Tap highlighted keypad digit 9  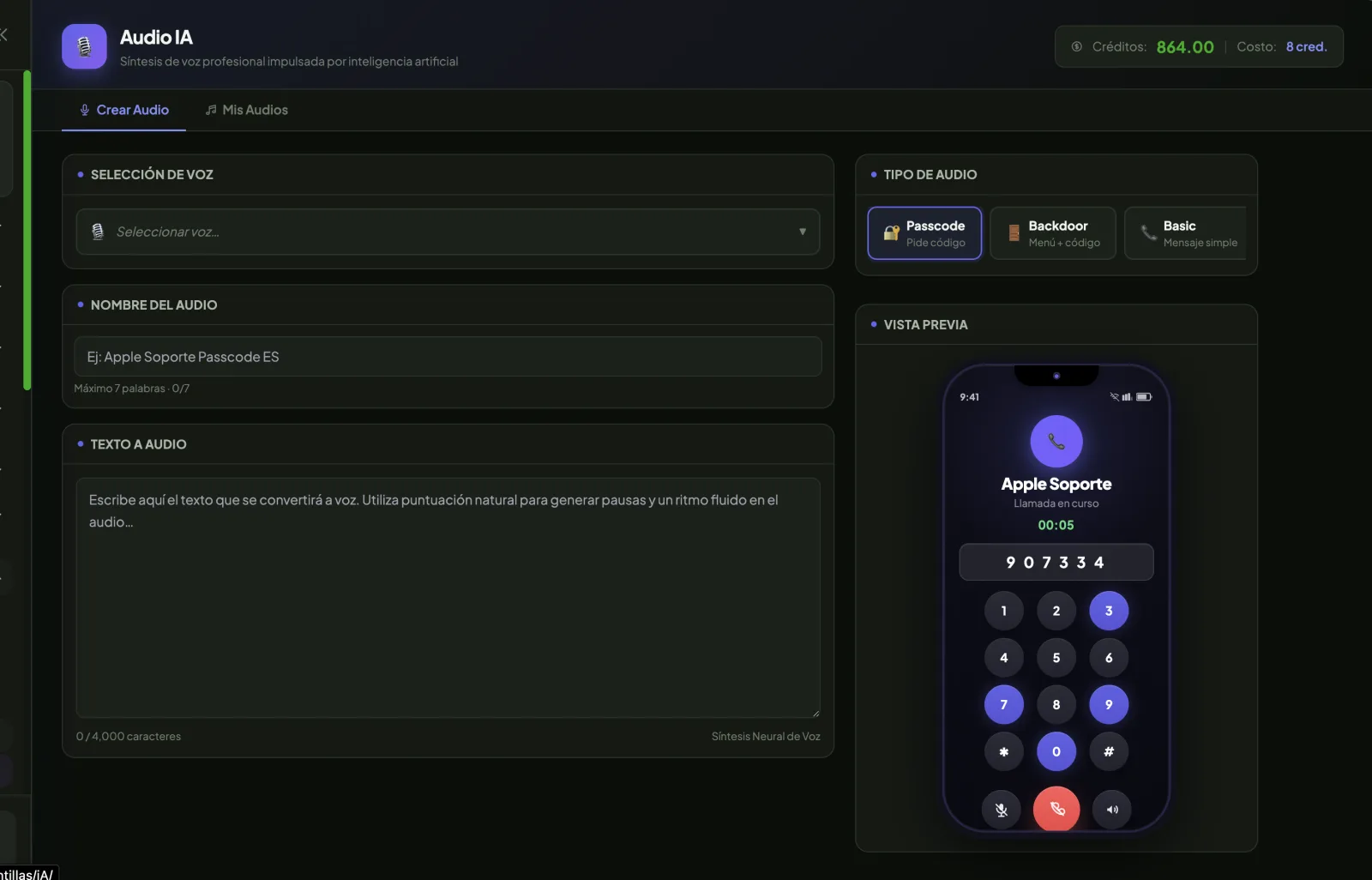click(x=1109, y=704)
